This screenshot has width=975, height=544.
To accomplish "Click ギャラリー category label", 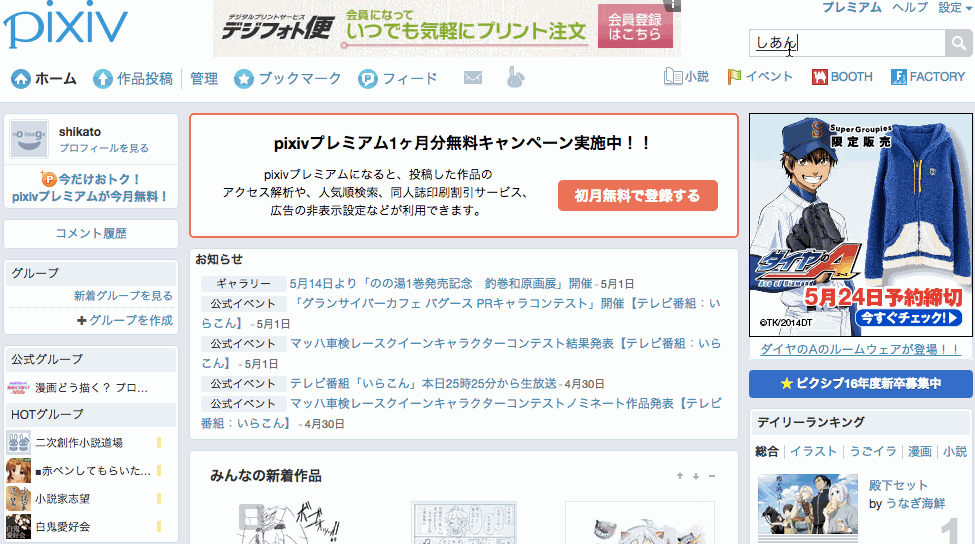I will click(243, 284).
